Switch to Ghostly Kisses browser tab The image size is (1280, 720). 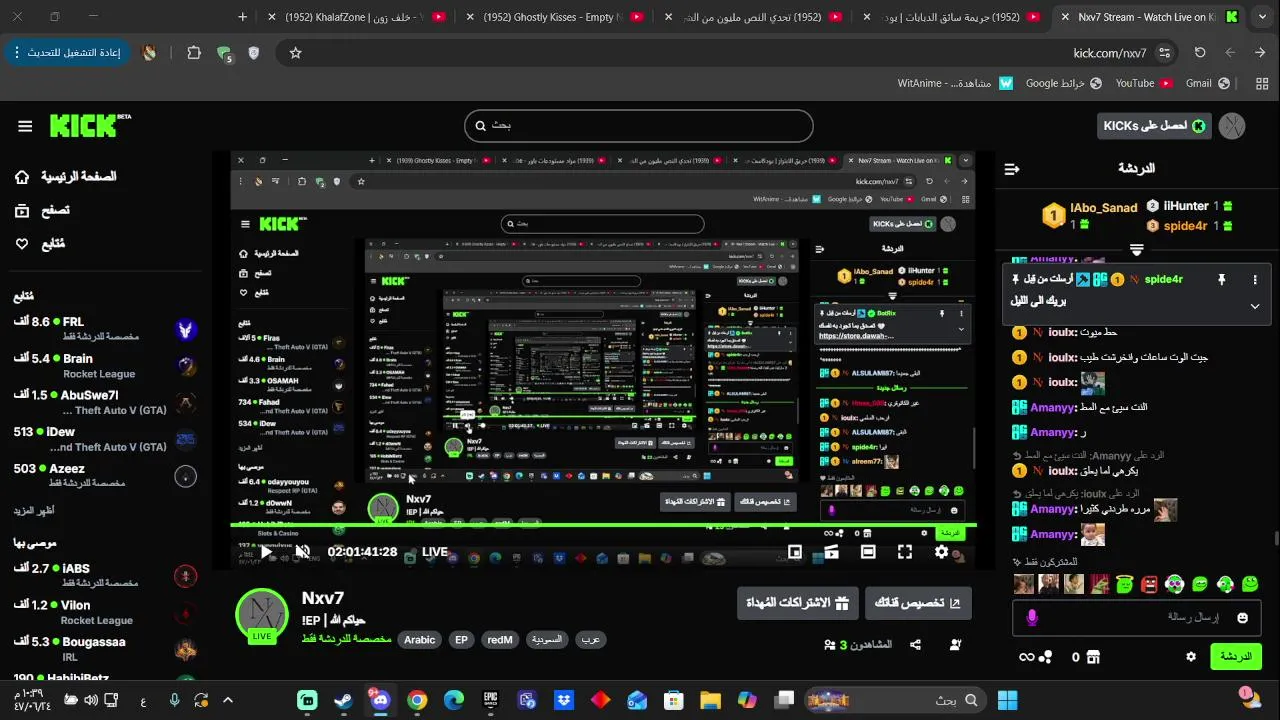[x=556, y=17]
